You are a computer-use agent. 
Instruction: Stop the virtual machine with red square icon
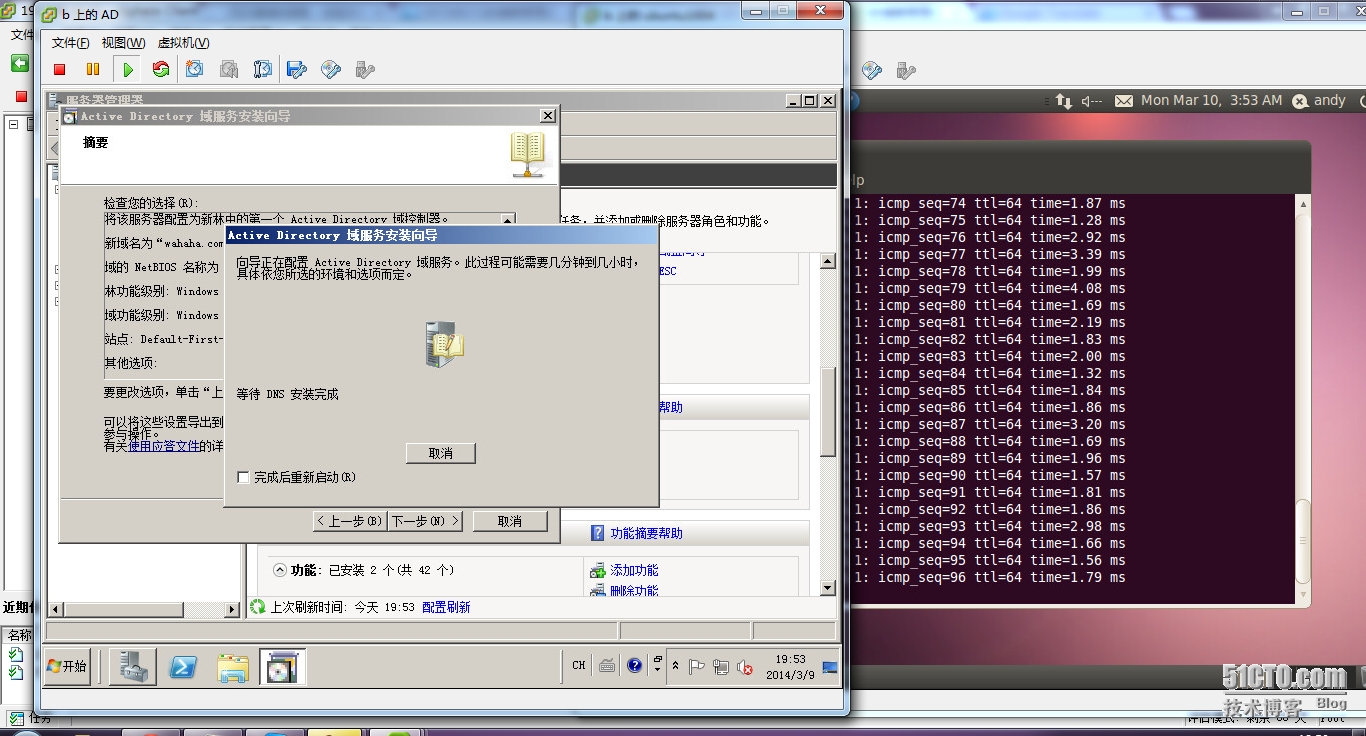point(60,69)
